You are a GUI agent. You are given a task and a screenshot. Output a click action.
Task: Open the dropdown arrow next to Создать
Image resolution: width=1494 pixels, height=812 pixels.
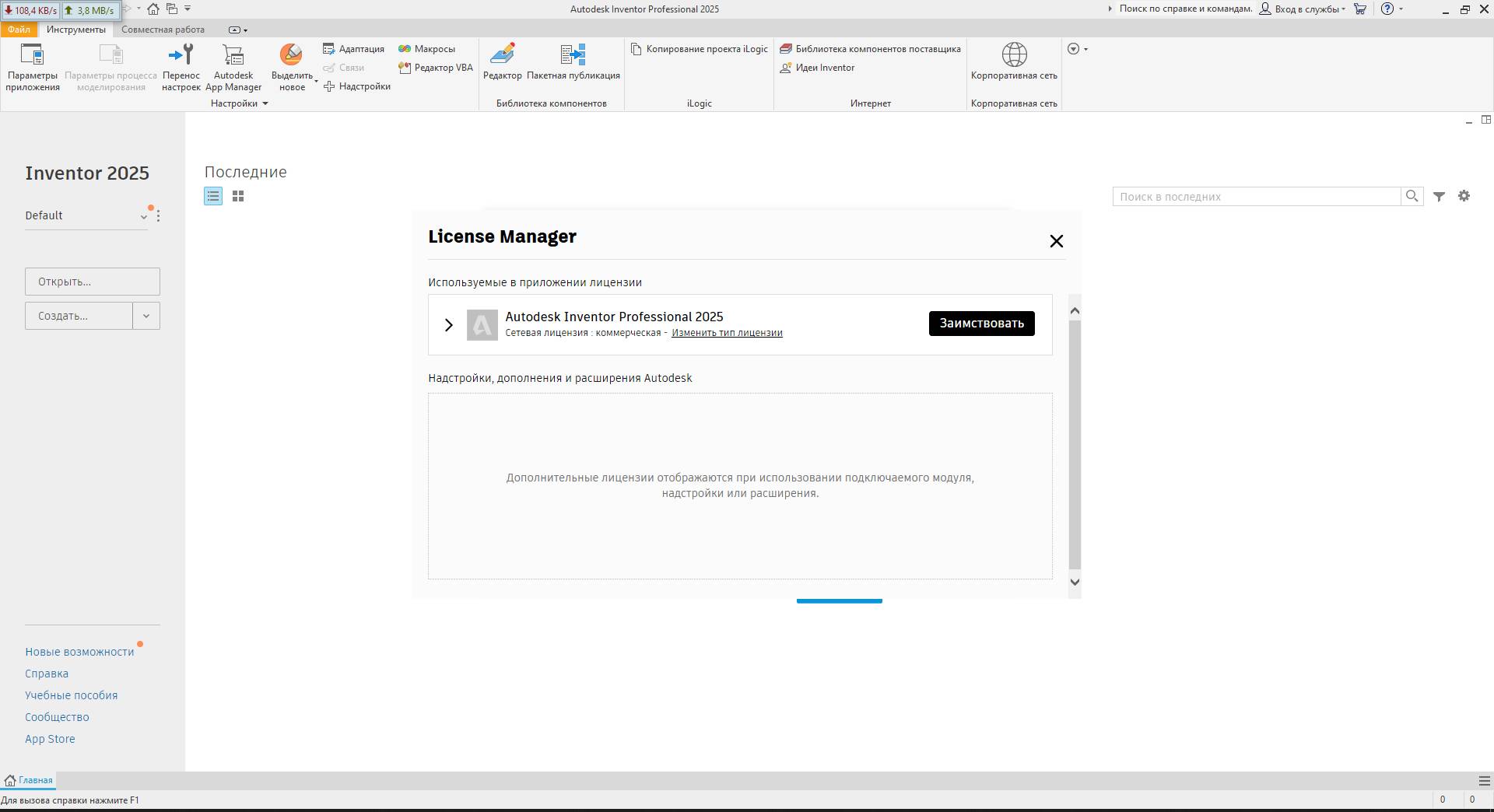coord(146,316)
